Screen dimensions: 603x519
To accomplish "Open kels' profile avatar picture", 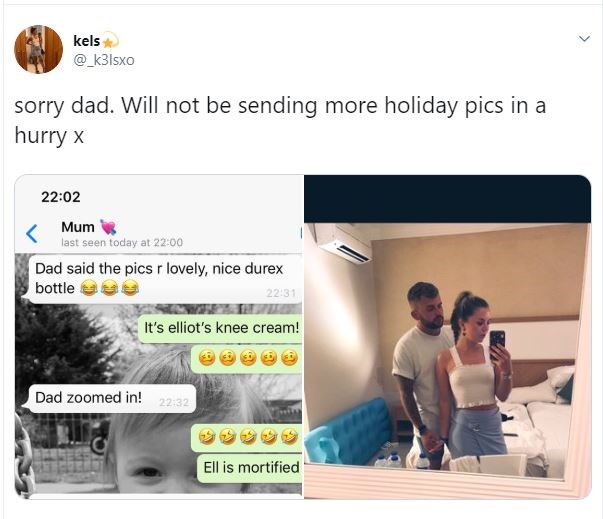I will [38, 49].
